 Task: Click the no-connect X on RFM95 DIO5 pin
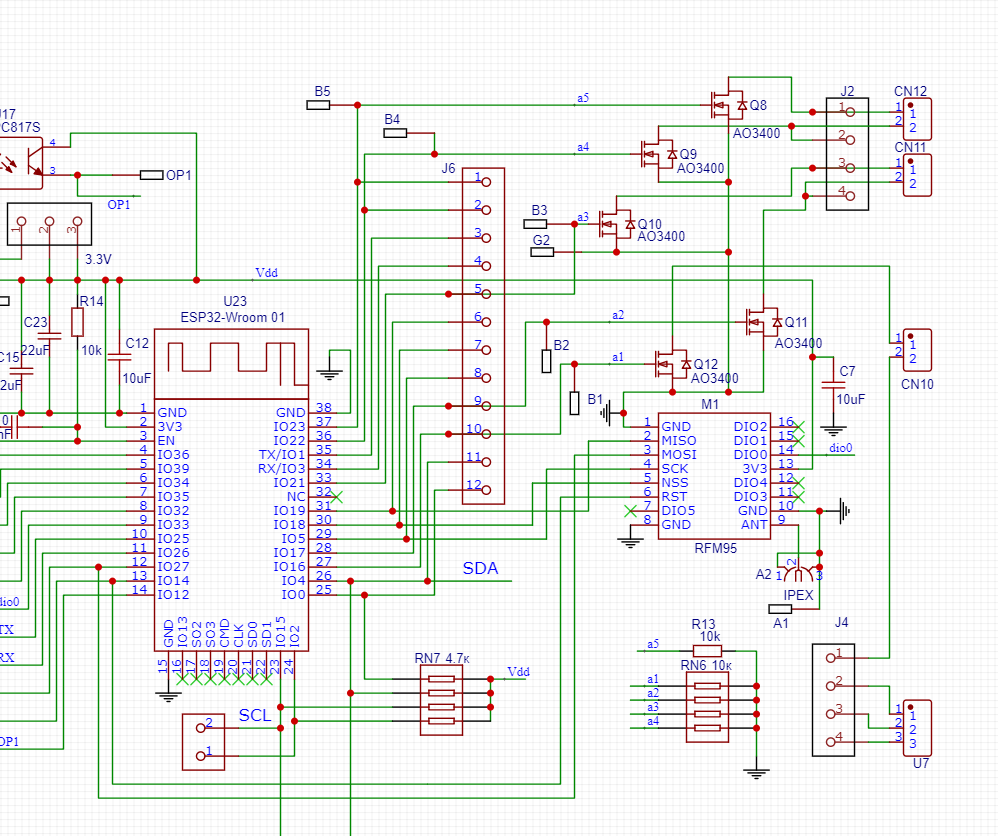630,511
